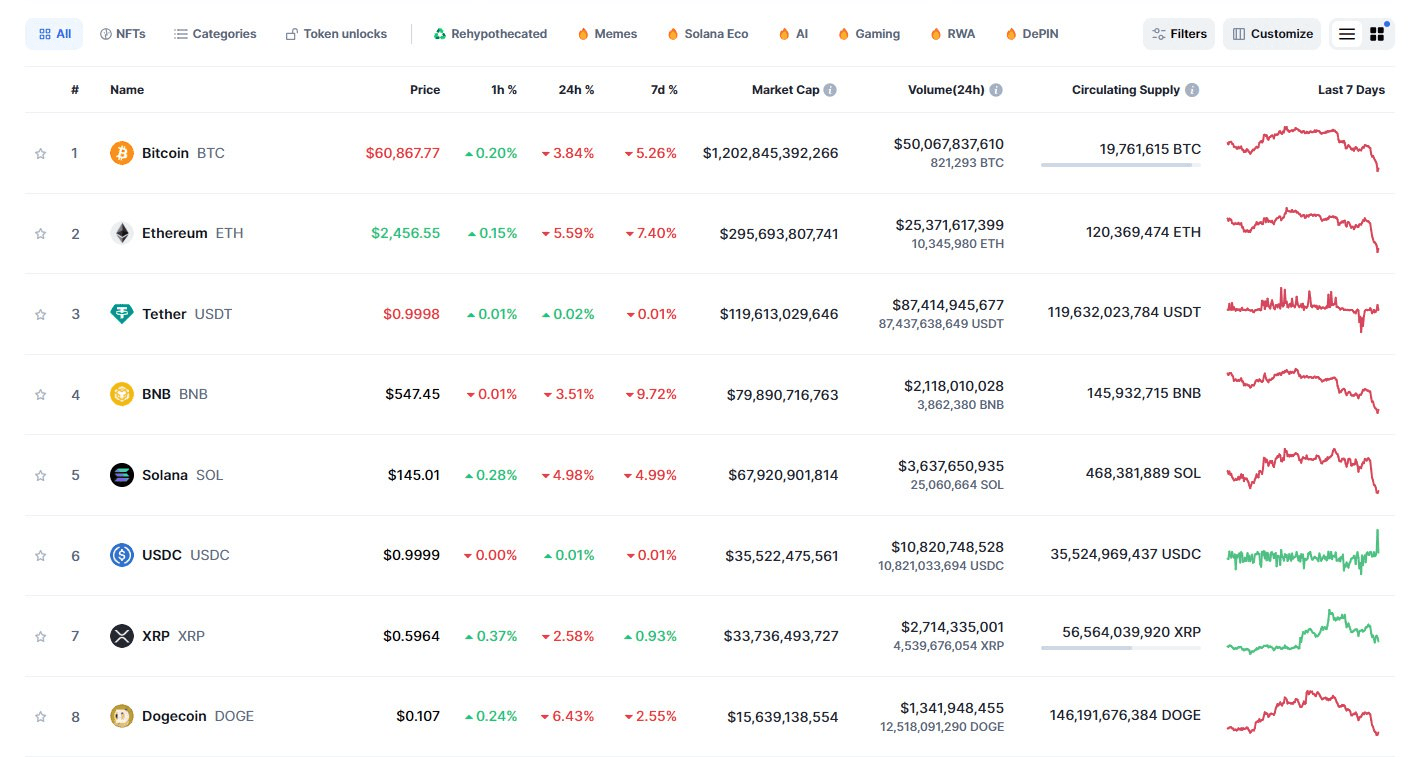The width and height of the screenshot is (1420, 757).
Task: Click the Dogecoin logo icon
Action: [x=121, y=716]
